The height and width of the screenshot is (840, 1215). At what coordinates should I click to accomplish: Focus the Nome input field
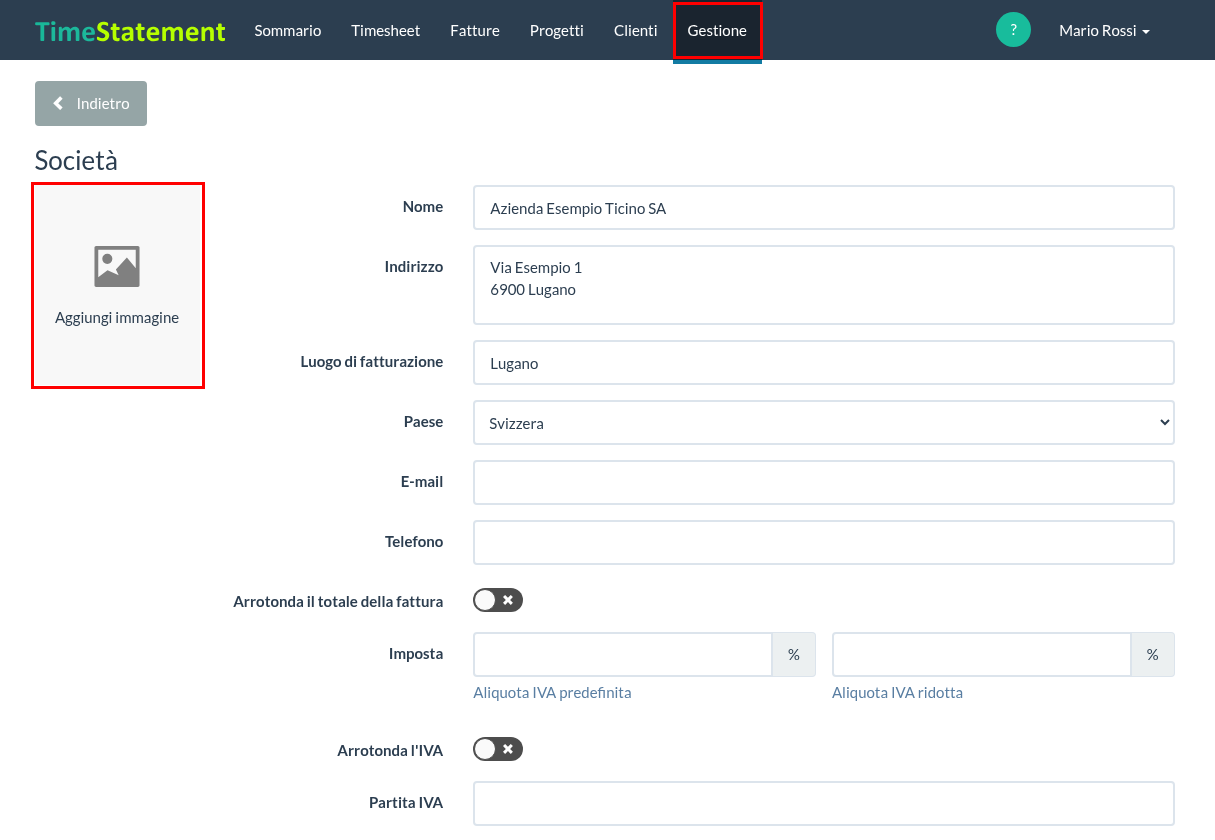coord(824,208)
